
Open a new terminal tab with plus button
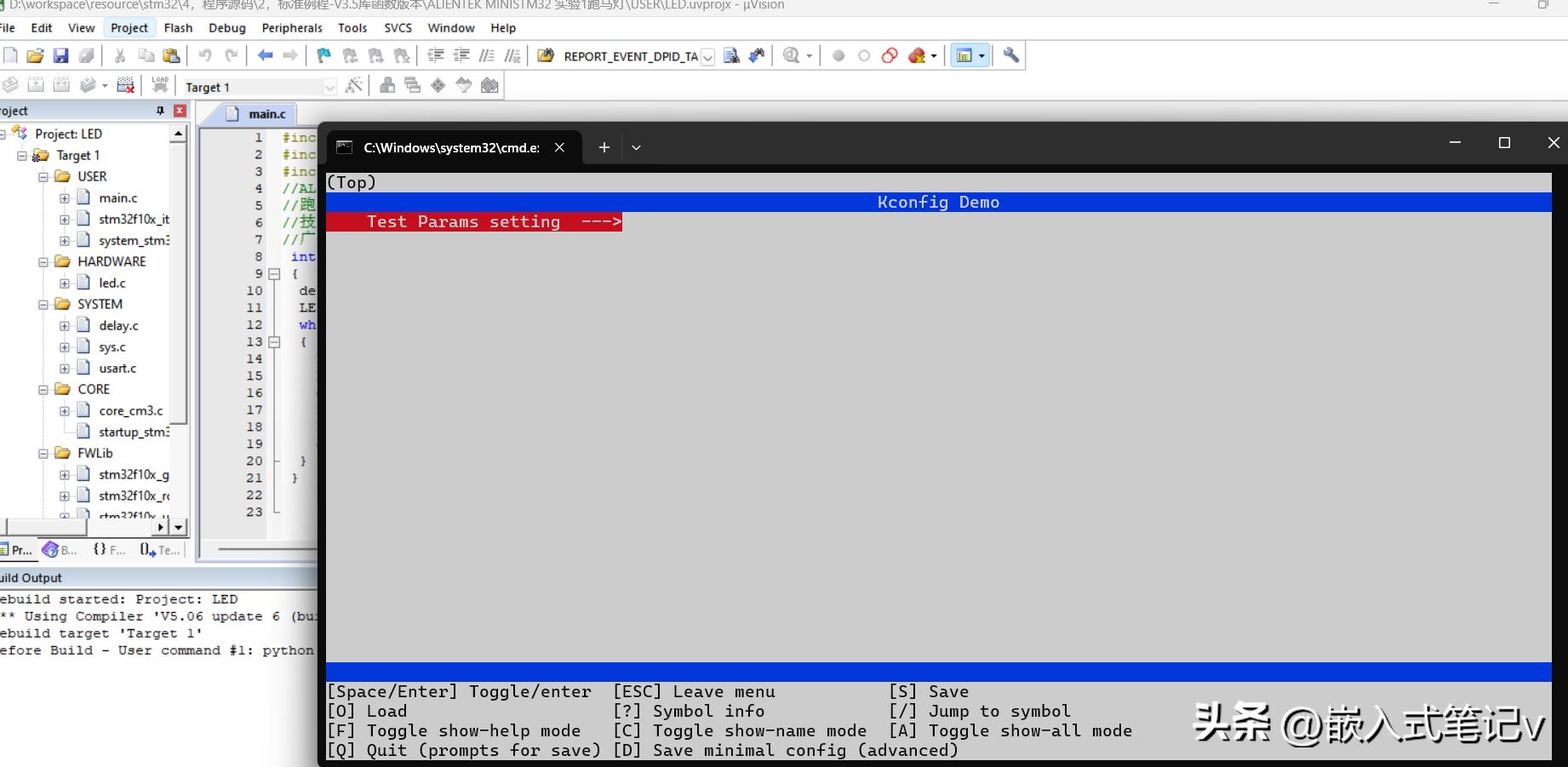604,147
